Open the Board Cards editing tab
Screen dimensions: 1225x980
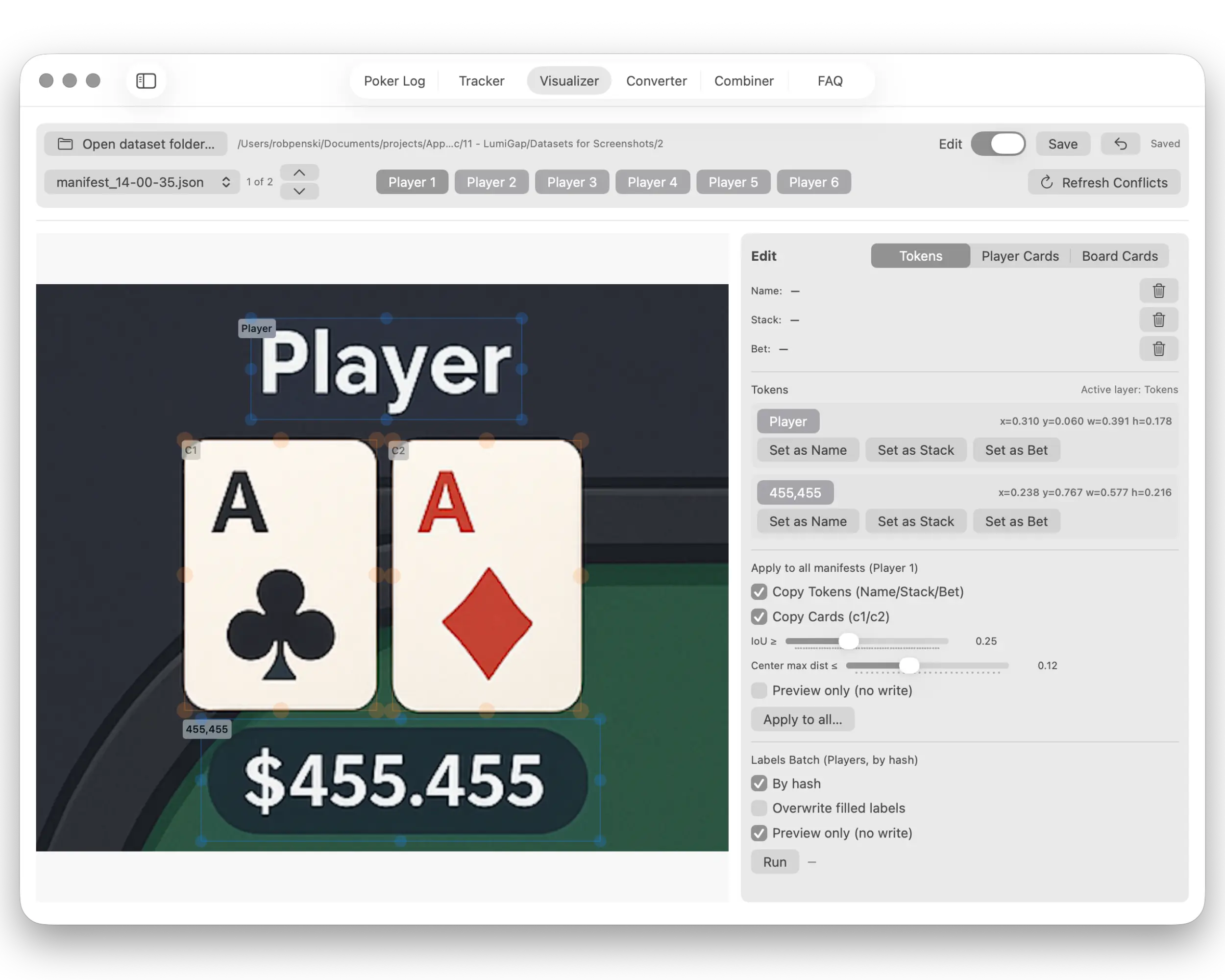click(1119, 256)
